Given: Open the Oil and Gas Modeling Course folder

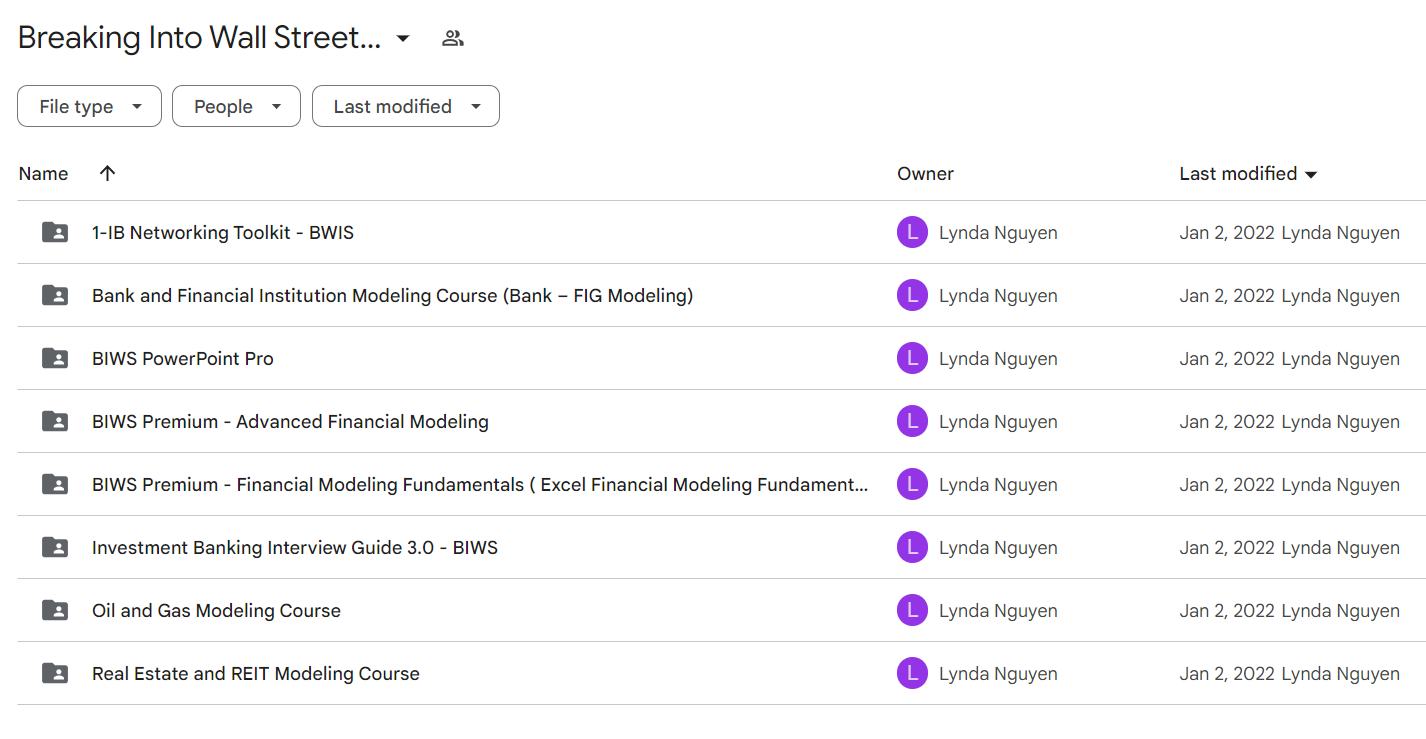Looking at the screenshot, I should pyautogui.click(x=216, y=611).
